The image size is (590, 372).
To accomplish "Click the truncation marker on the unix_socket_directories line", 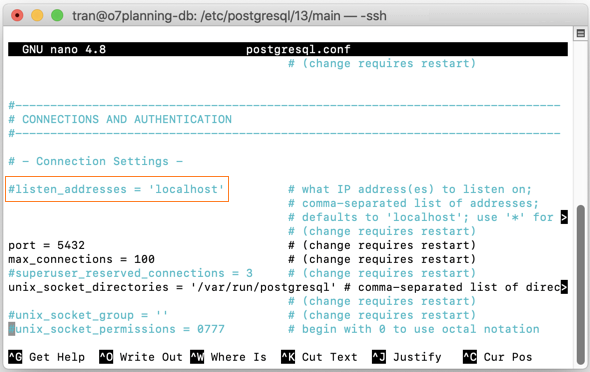I will click(564, 287).
